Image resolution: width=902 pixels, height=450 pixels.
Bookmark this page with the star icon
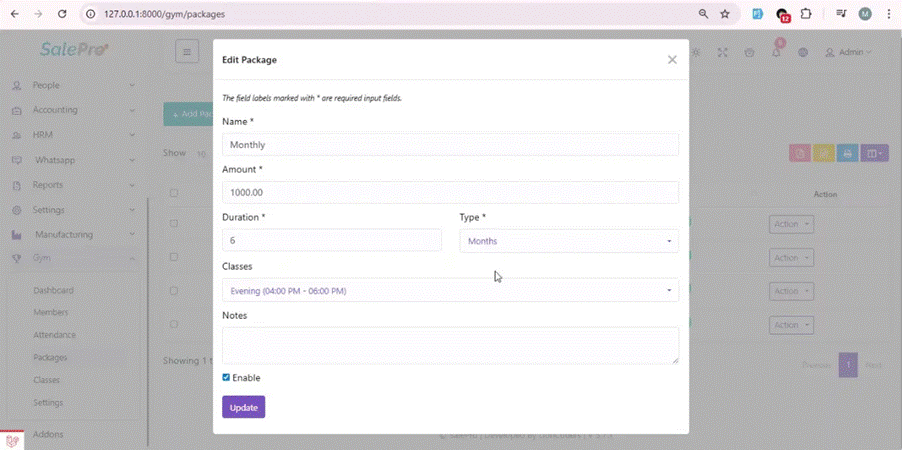725,14
